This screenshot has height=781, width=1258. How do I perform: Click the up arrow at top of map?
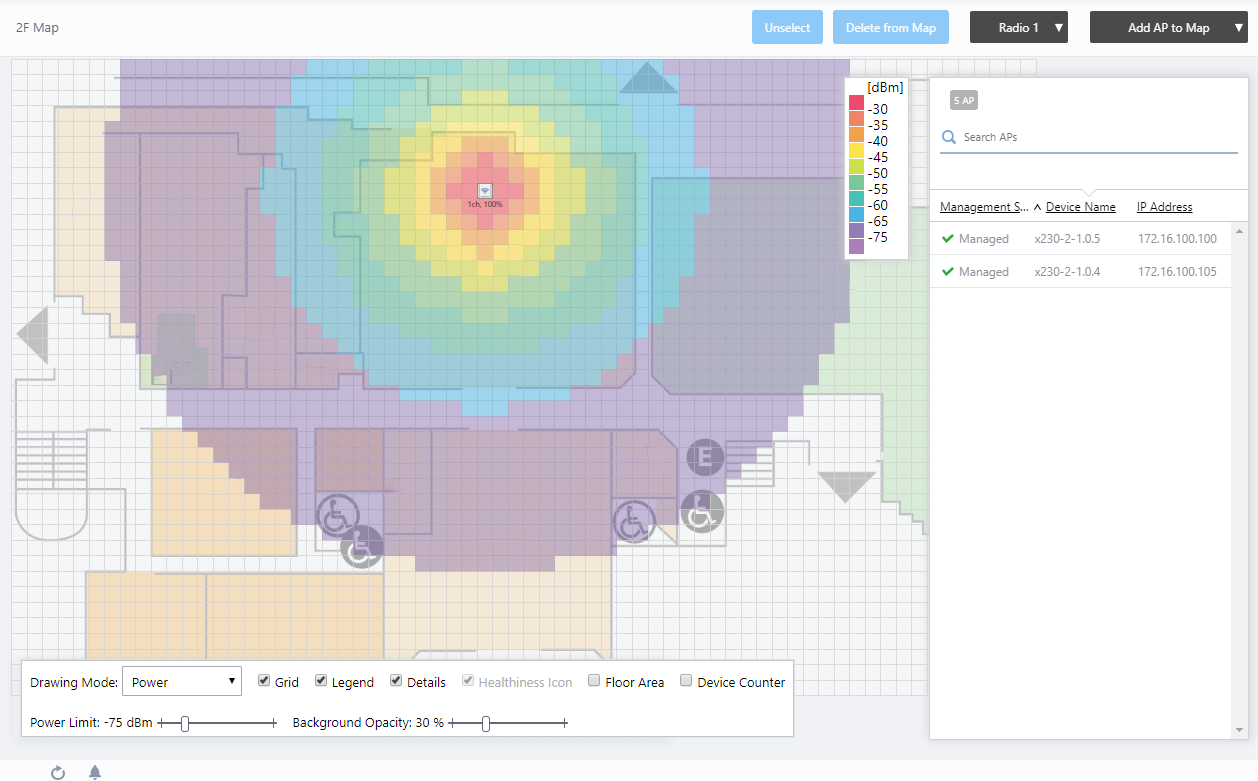tap(648, 78)
